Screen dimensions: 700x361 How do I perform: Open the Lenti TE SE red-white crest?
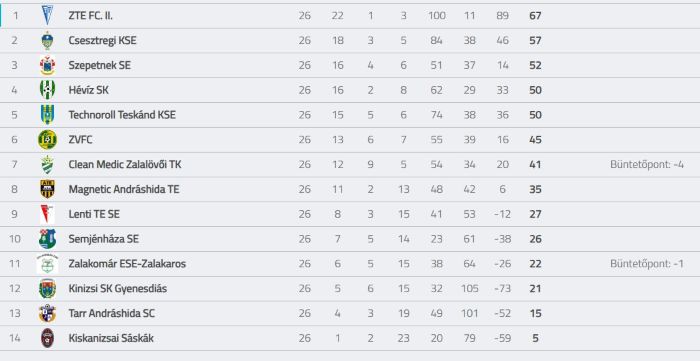(x=47, y=214)
